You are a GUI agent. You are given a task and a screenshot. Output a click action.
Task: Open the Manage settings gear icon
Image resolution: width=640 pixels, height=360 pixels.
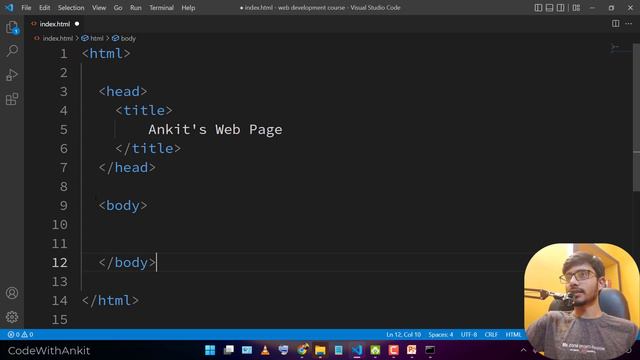[x=12, y=317]
